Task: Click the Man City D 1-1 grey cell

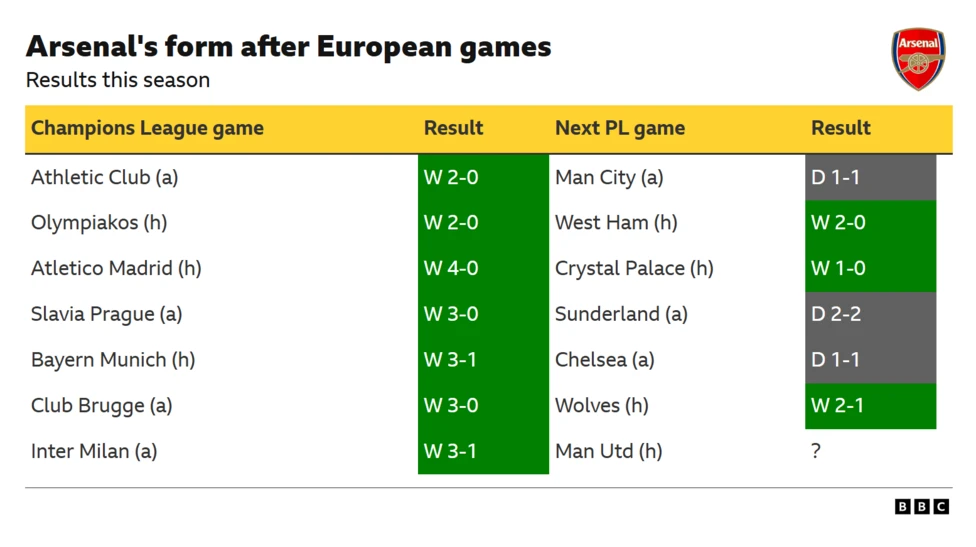Action: [x=870, y=177]
